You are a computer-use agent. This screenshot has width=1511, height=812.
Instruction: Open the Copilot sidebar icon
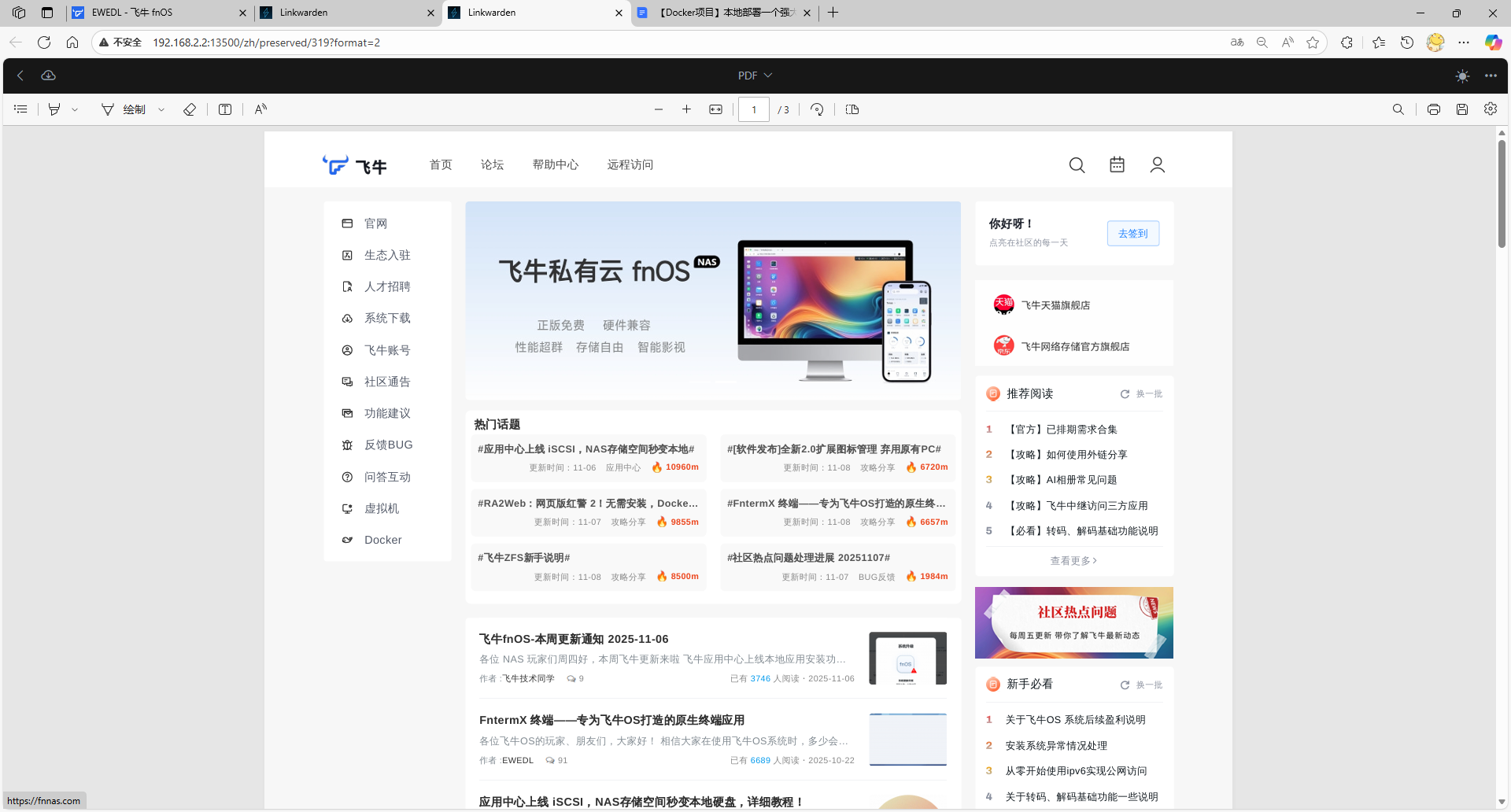[1493, 42]
